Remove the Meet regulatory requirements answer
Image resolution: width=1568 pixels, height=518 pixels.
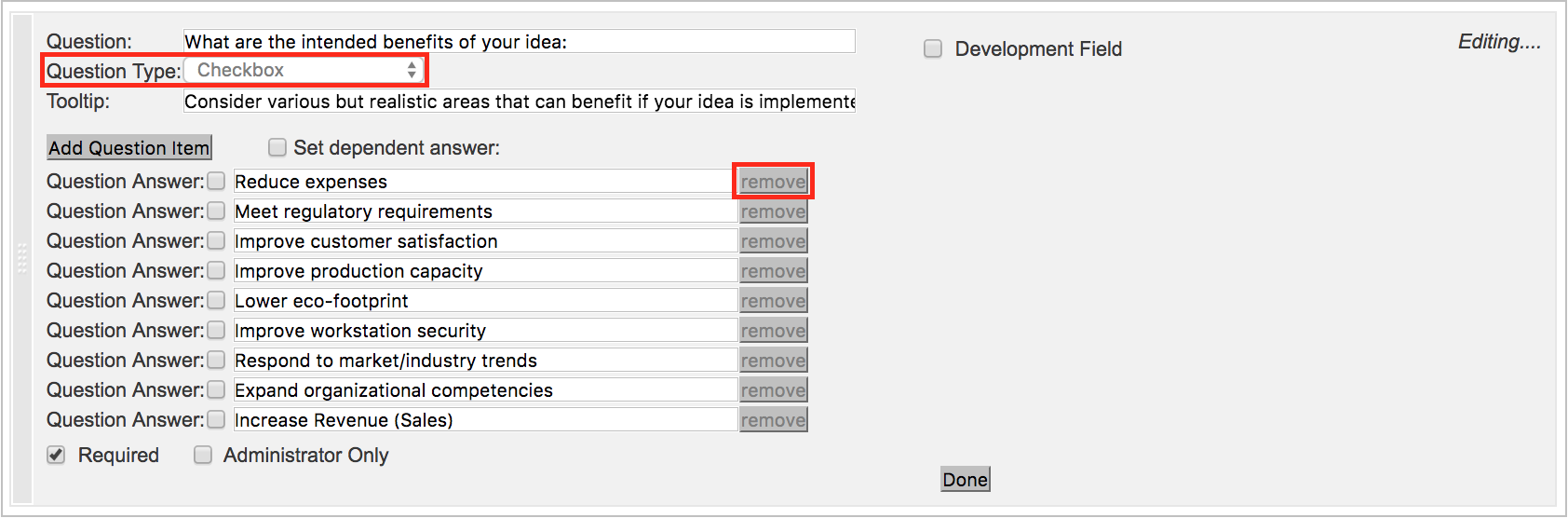(773, 211)
